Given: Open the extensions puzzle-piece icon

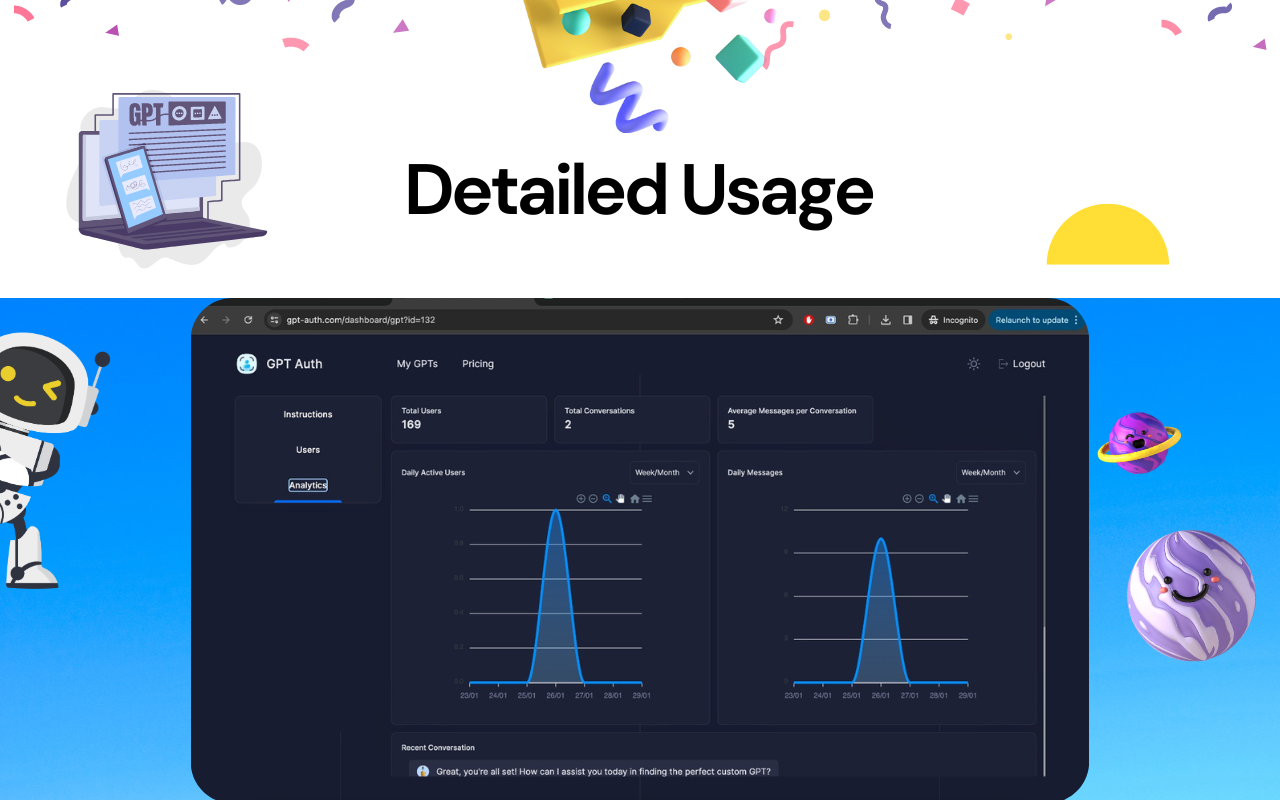Looking at the screenshot, I should (x=853, y=320).
